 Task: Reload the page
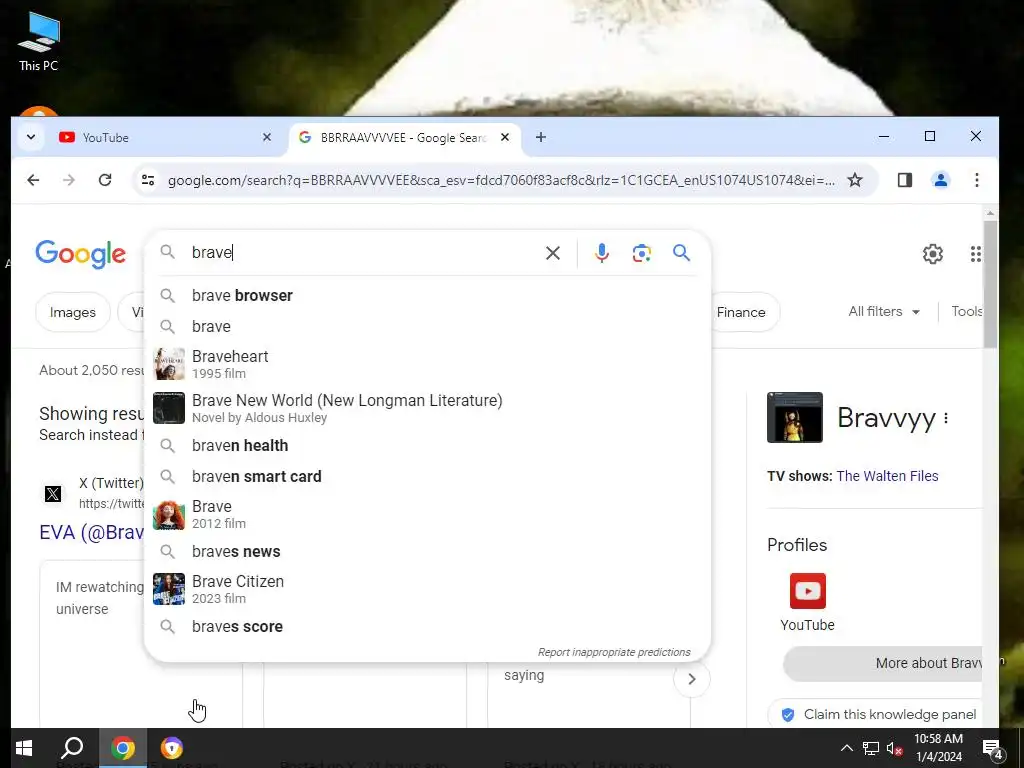[105, 180]
